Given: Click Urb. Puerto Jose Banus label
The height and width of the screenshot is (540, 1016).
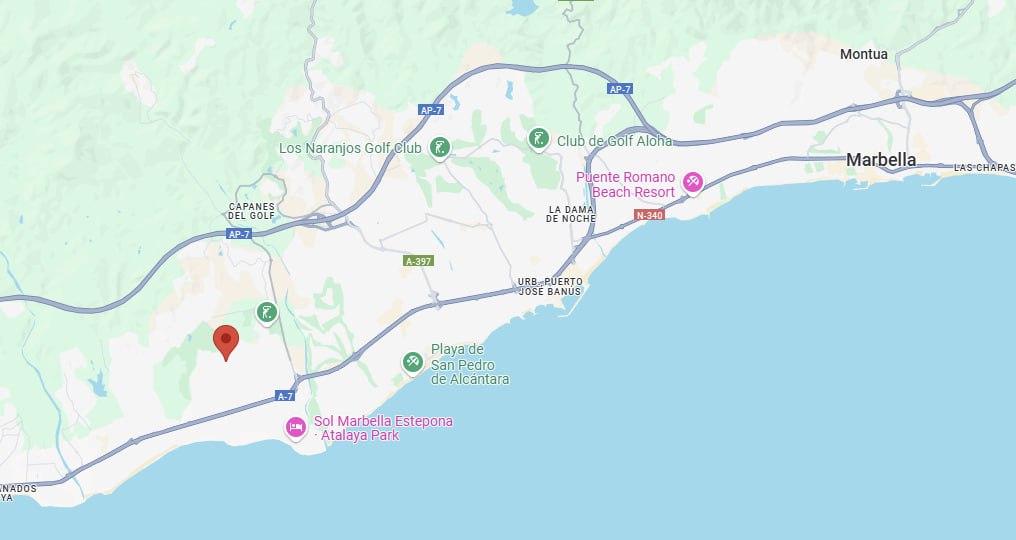Looking at the screenshot, I should coord(550,287).
